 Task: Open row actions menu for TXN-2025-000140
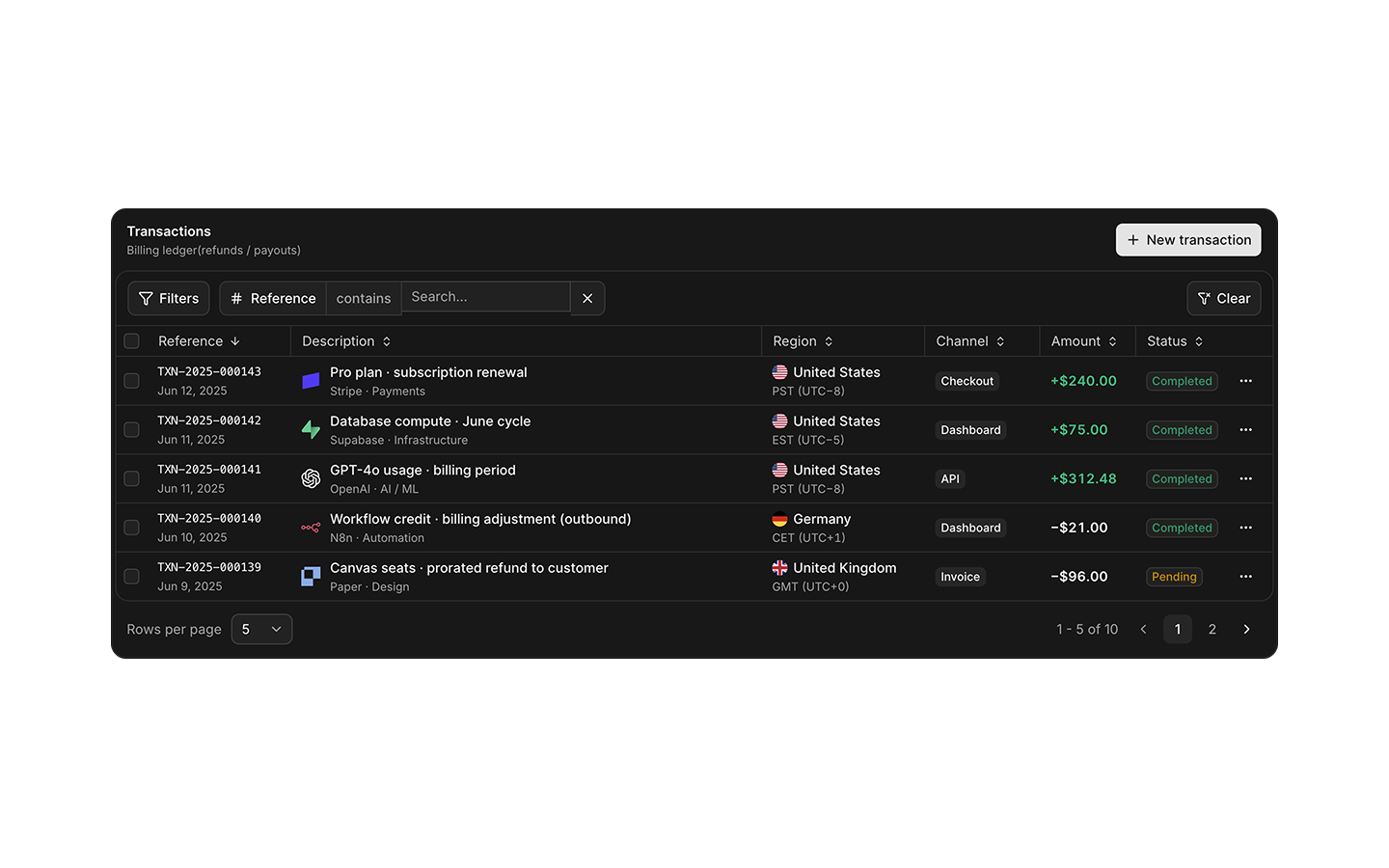coord(1246,528)
